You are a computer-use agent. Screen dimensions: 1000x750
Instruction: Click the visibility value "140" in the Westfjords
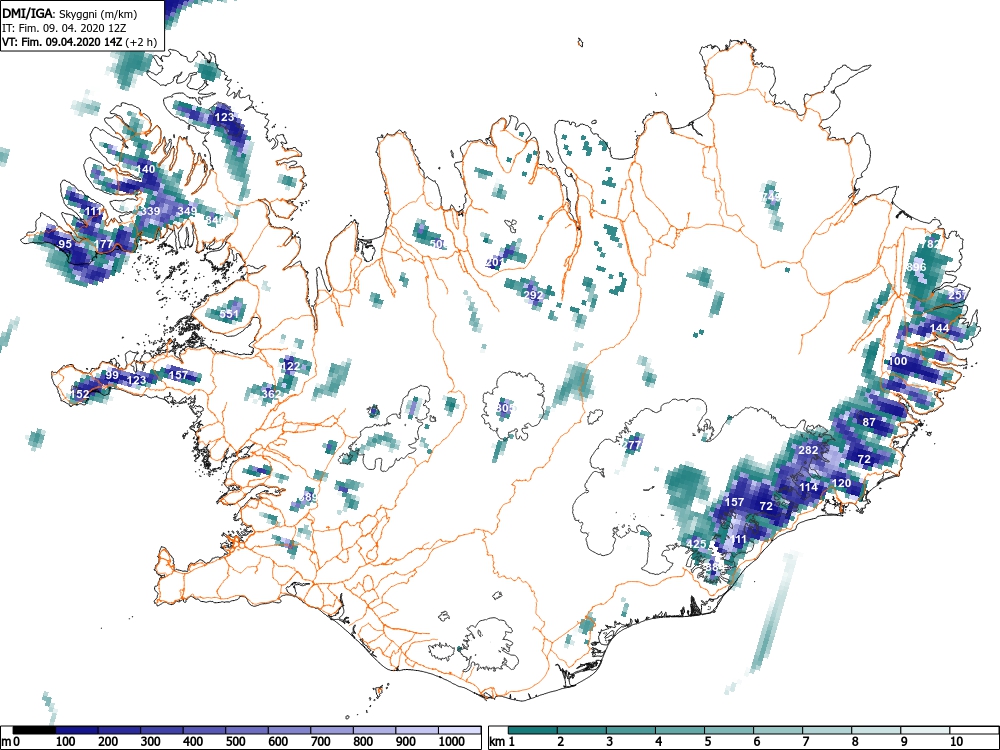[146, 169]
